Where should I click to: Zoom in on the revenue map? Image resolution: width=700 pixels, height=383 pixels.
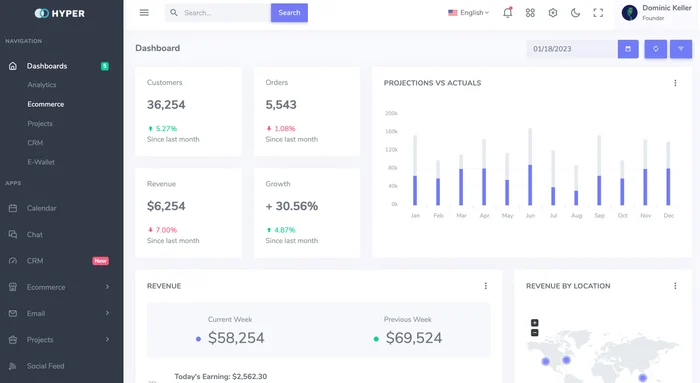[534, 323]
